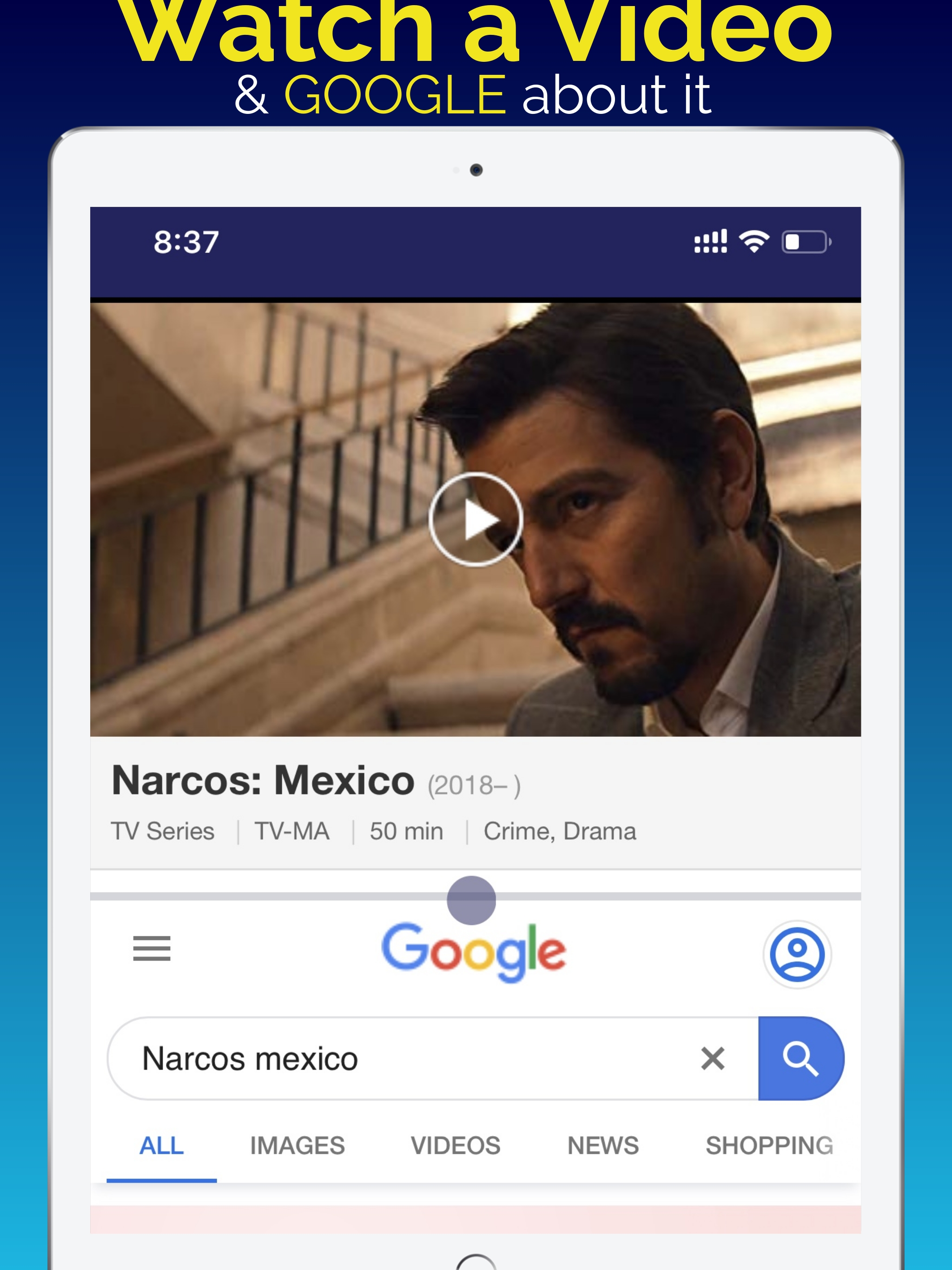Play the Narcos: Mexico video
The width and height of the screenshot is (952, 1270).
tap(476, 520)
